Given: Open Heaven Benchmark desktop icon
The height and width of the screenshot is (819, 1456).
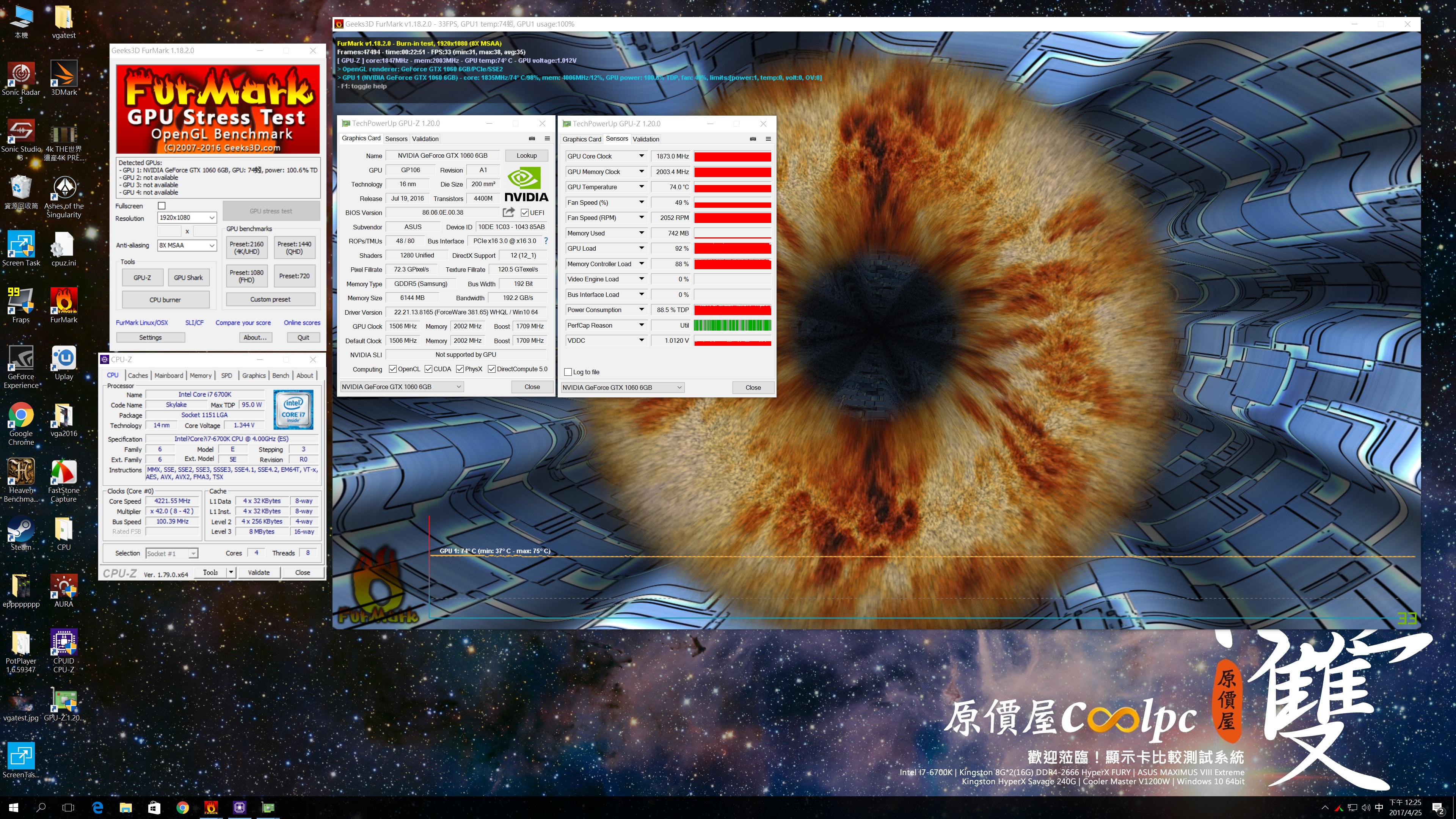Looking at the screenshot, I should [x=21, y=480].
